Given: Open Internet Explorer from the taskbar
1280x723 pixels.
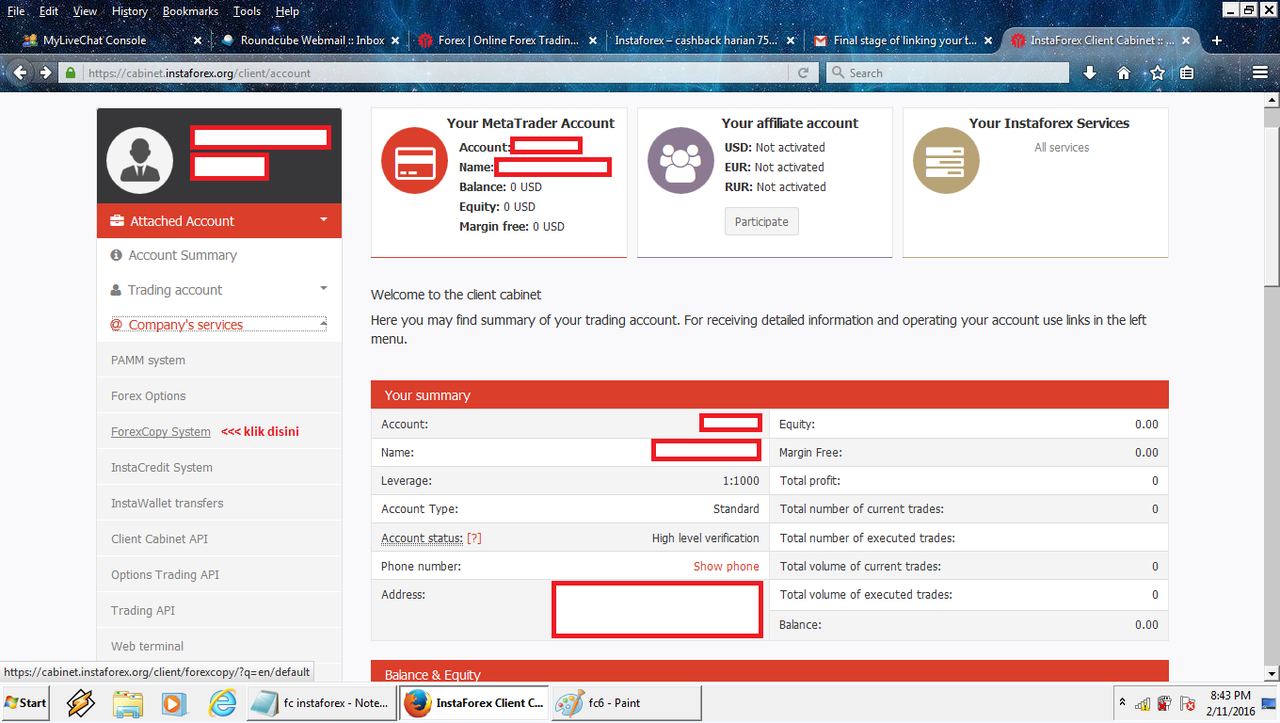Looking at the screenshot, I should point(222,703).
